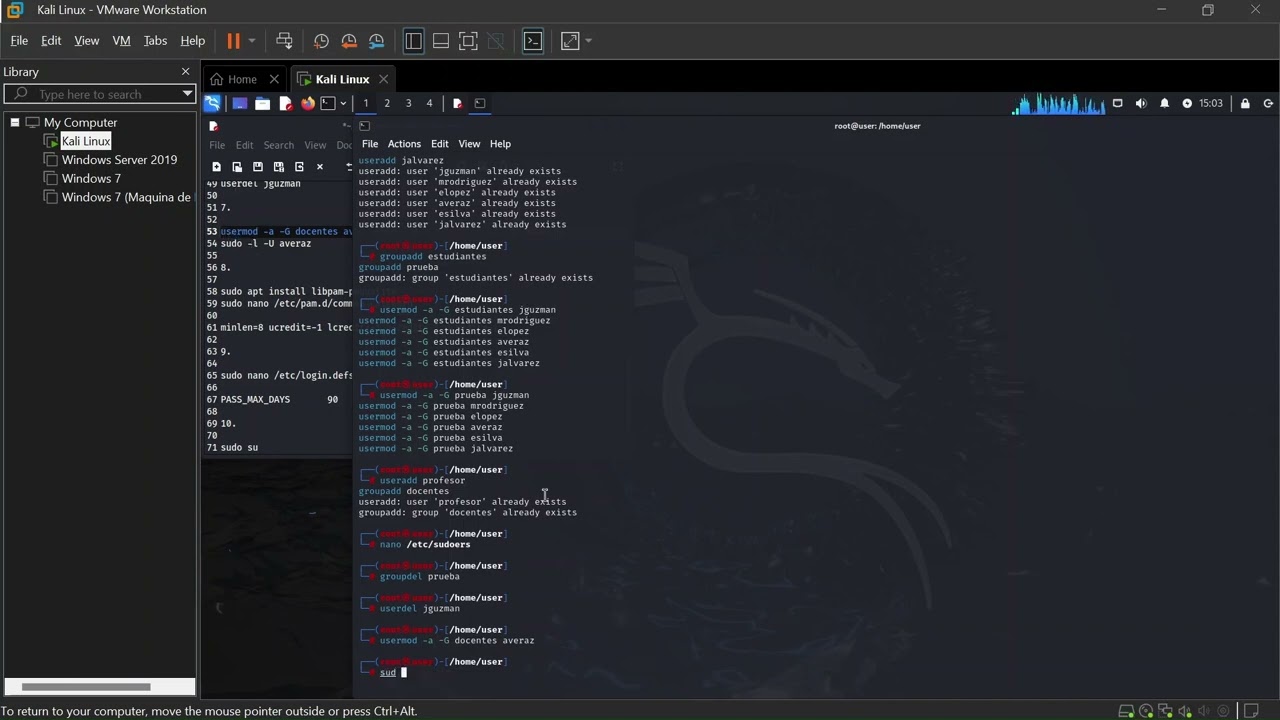
Task: Open stretch guest dropdown arrow
Action: (588, 41)
